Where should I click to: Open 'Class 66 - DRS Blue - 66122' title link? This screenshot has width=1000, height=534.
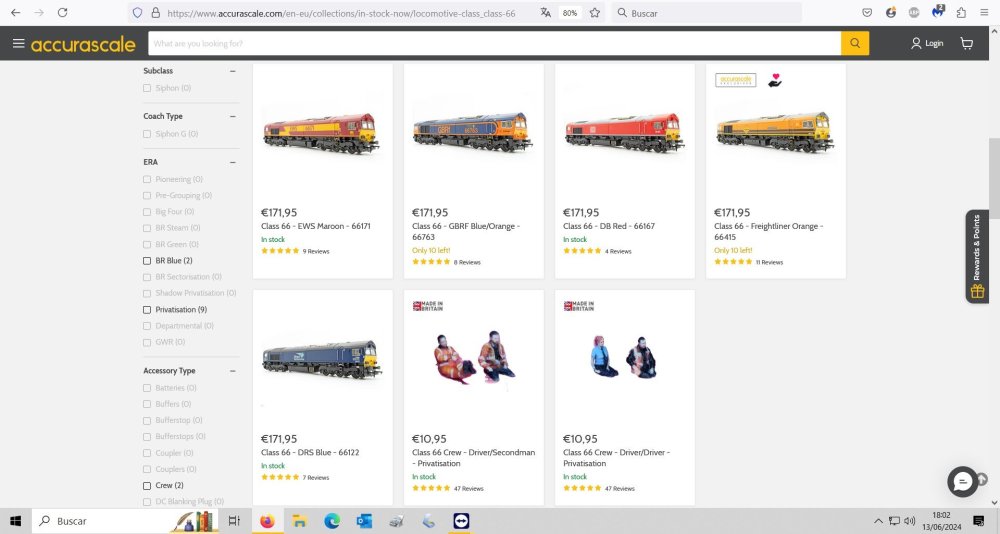click(310, 452)
